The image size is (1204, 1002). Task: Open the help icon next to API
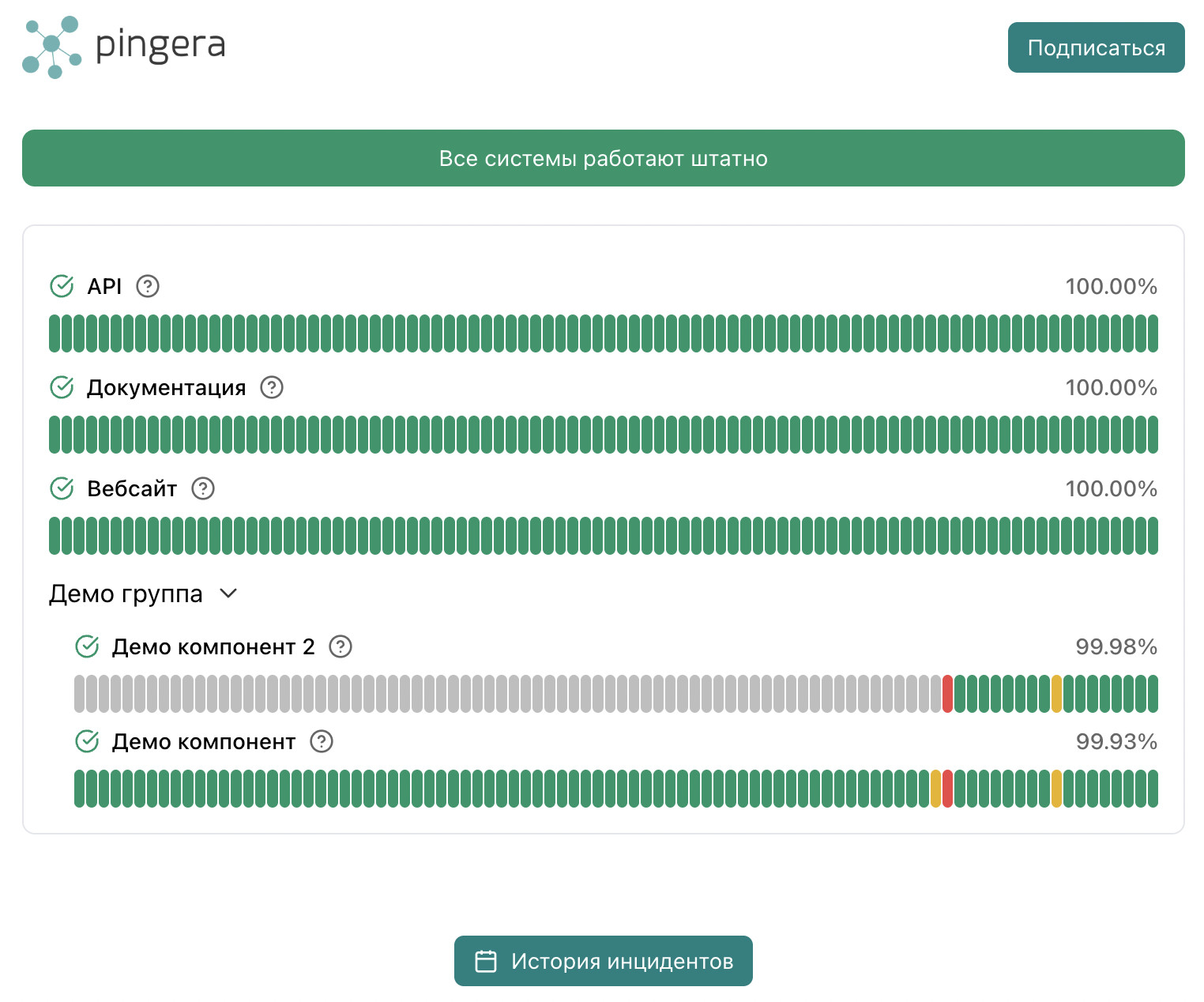tap(148, 286)
